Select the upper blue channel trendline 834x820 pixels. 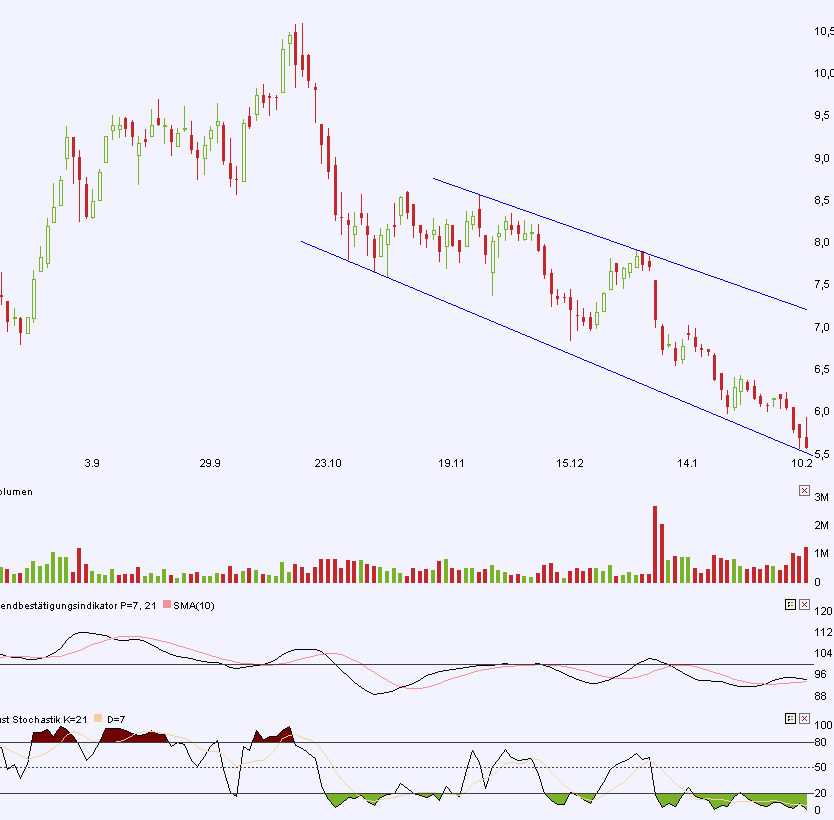tap(620, 244)
